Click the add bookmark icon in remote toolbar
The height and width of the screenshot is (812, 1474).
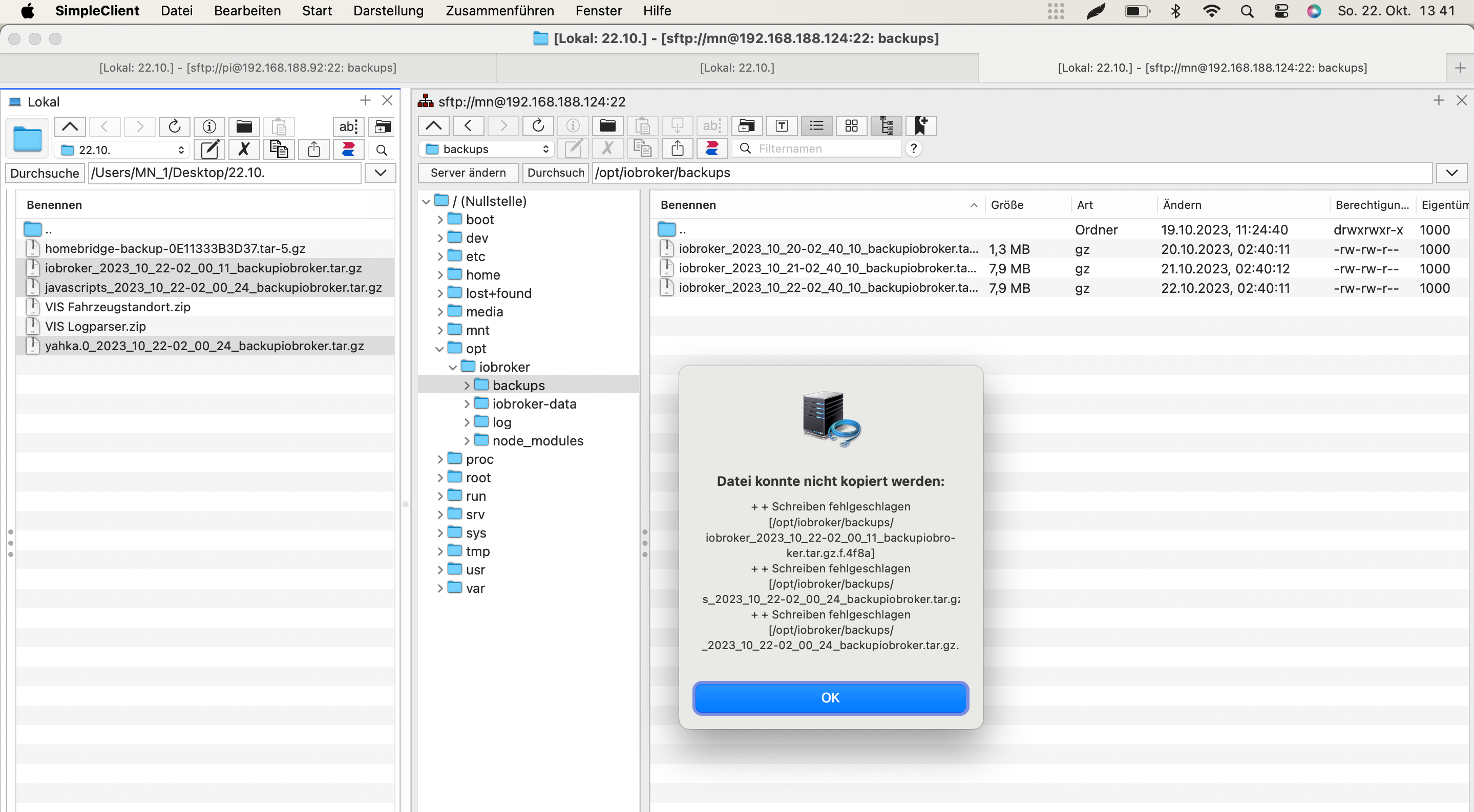coord(921,126)
